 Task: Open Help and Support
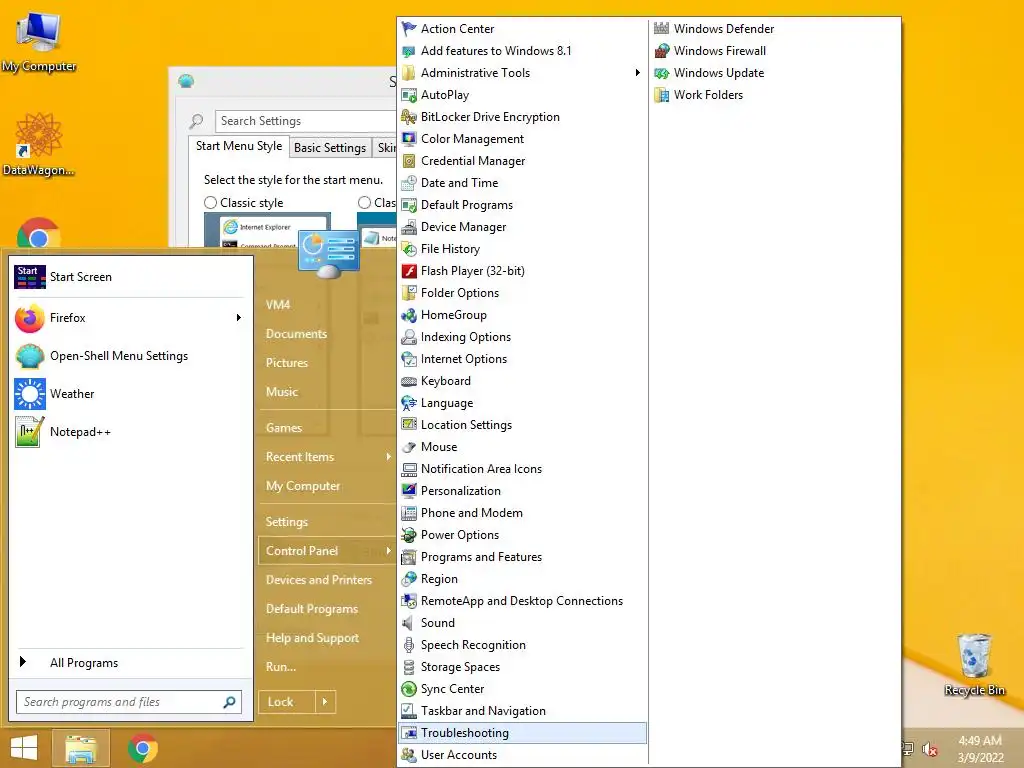(x=312, y=638)
